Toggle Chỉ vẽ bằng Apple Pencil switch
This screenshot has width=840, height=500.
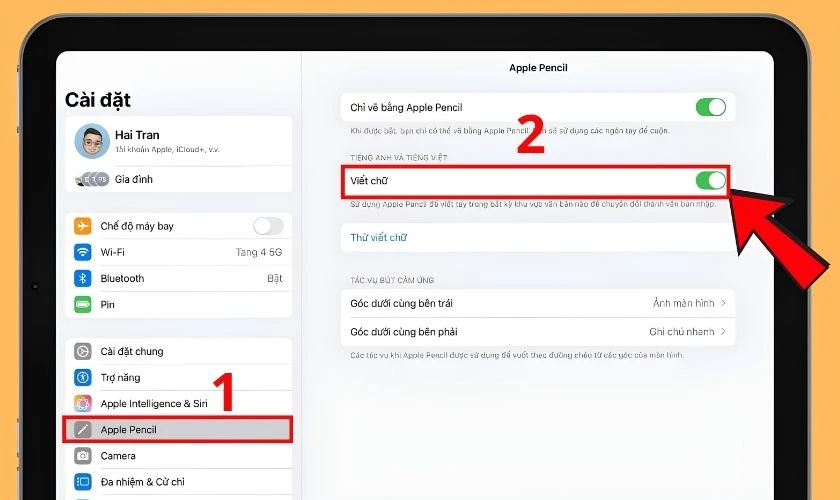click(x=711, y=107)
